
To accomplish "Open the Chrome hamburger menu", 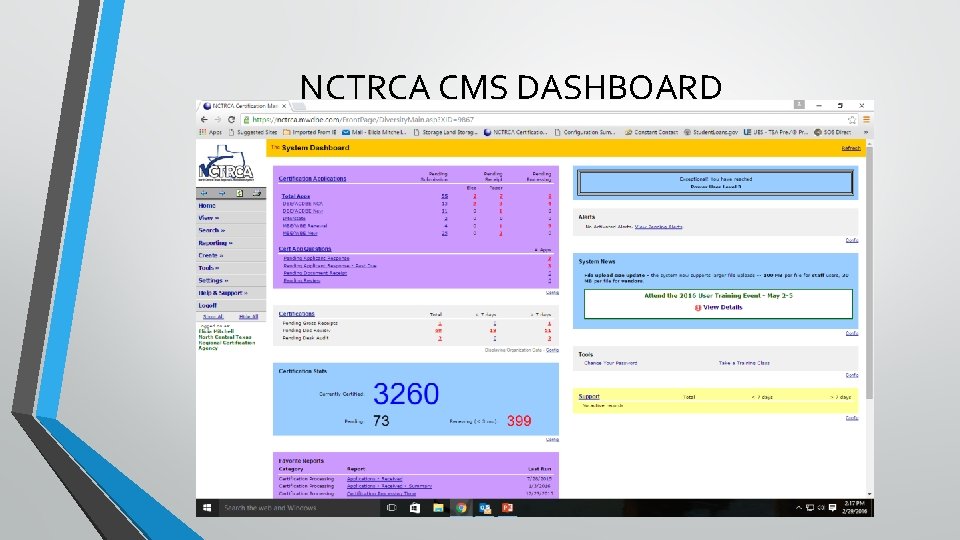I will pyautogui.click(x=866, y=120).
